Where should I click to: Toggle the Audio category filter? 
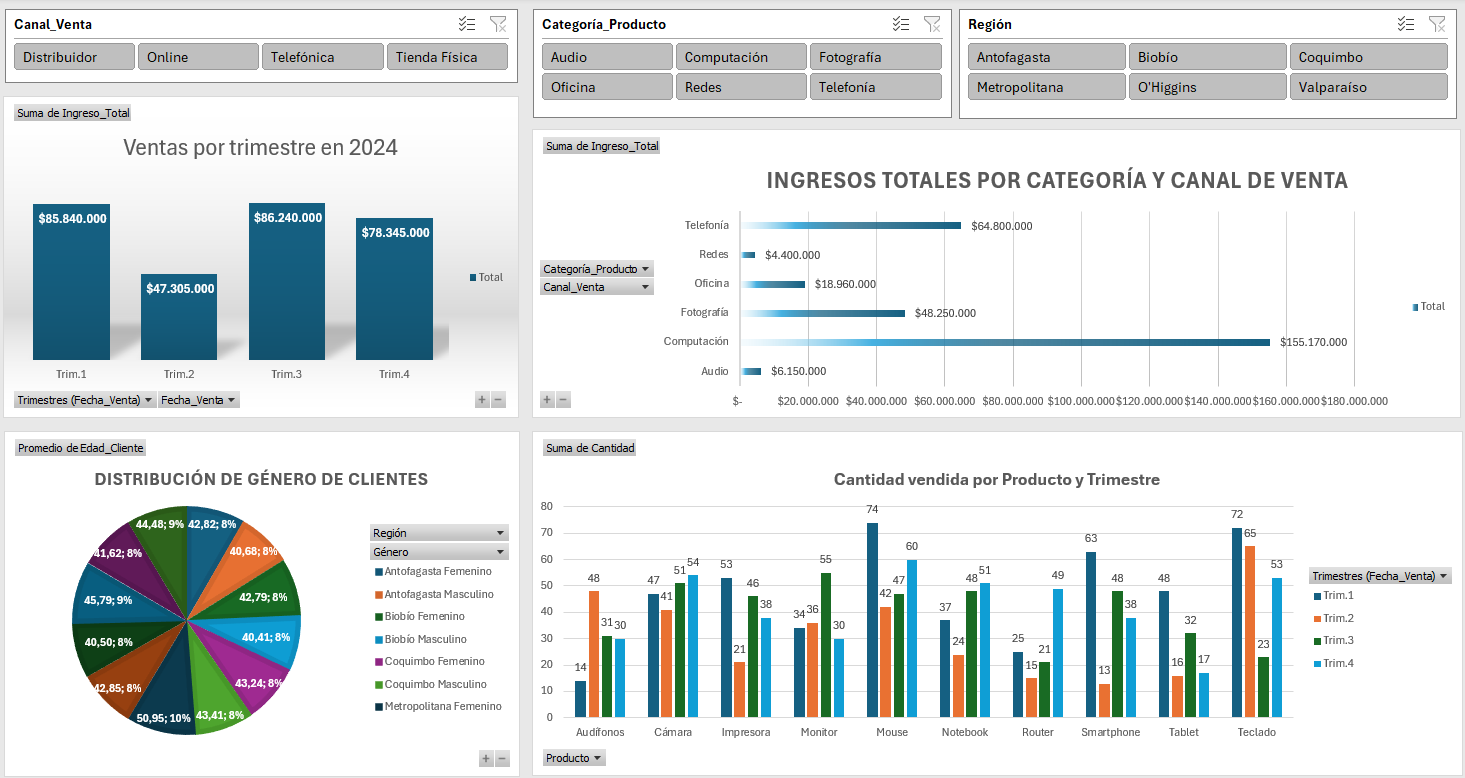(x=606, y=56)
